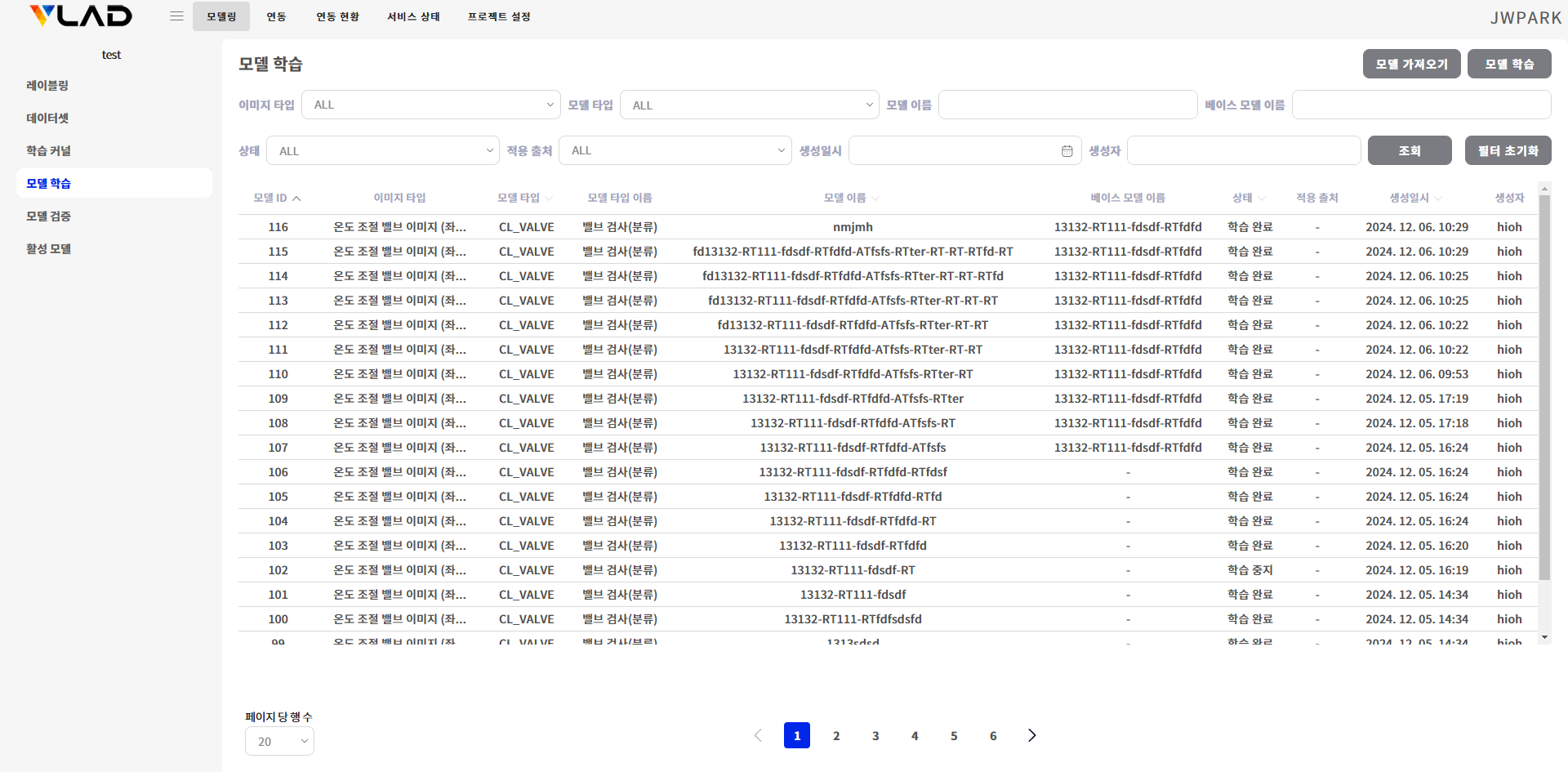Select the 모델링 top tab
This screenshot has width=1568, height=772.
pos(221,16)
